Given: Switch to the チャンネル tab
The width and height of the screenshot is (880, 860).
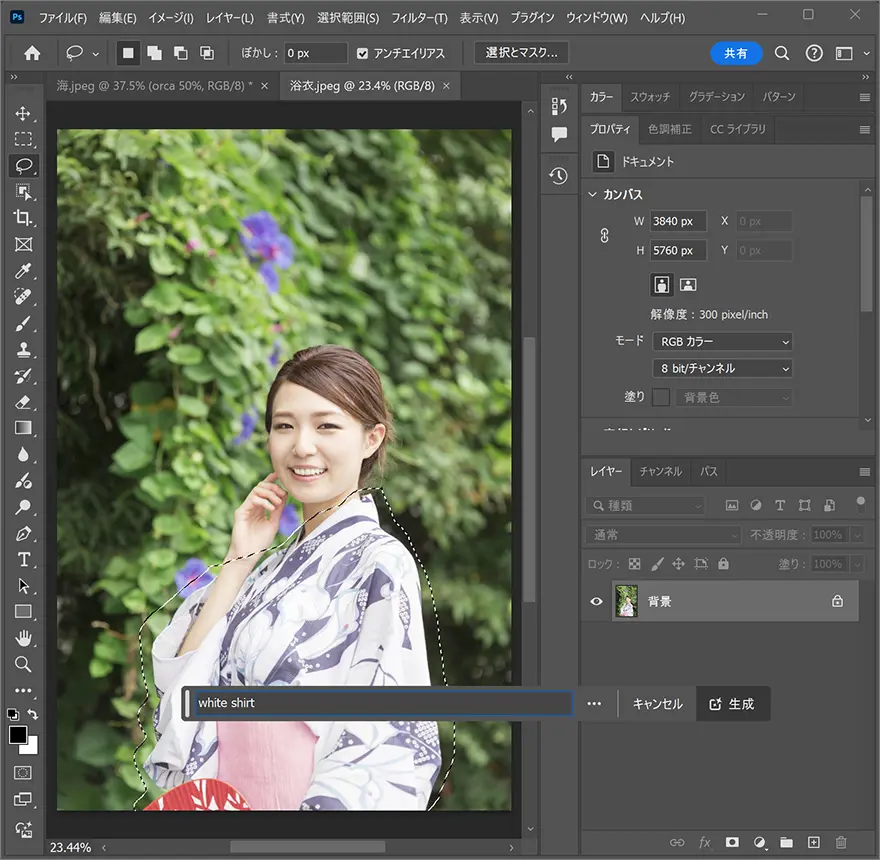Looking at the screenshot, I should (x=661, y=472).
